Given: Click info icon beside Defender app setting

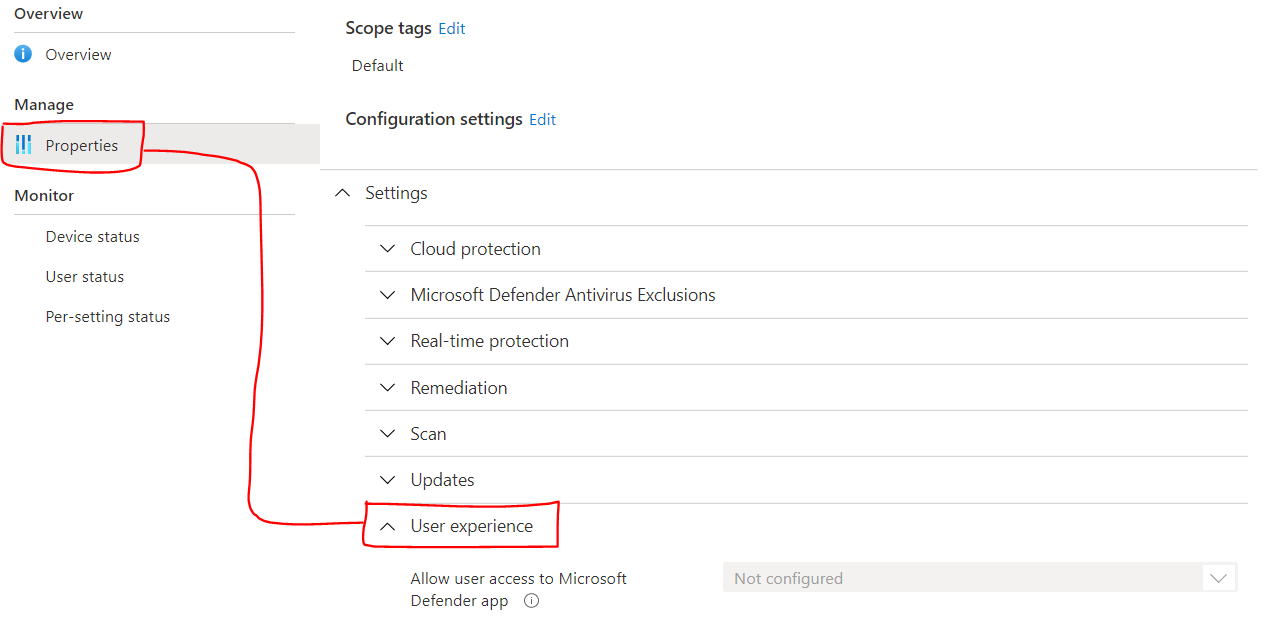Looking at the screenshot, I should 531,600.
